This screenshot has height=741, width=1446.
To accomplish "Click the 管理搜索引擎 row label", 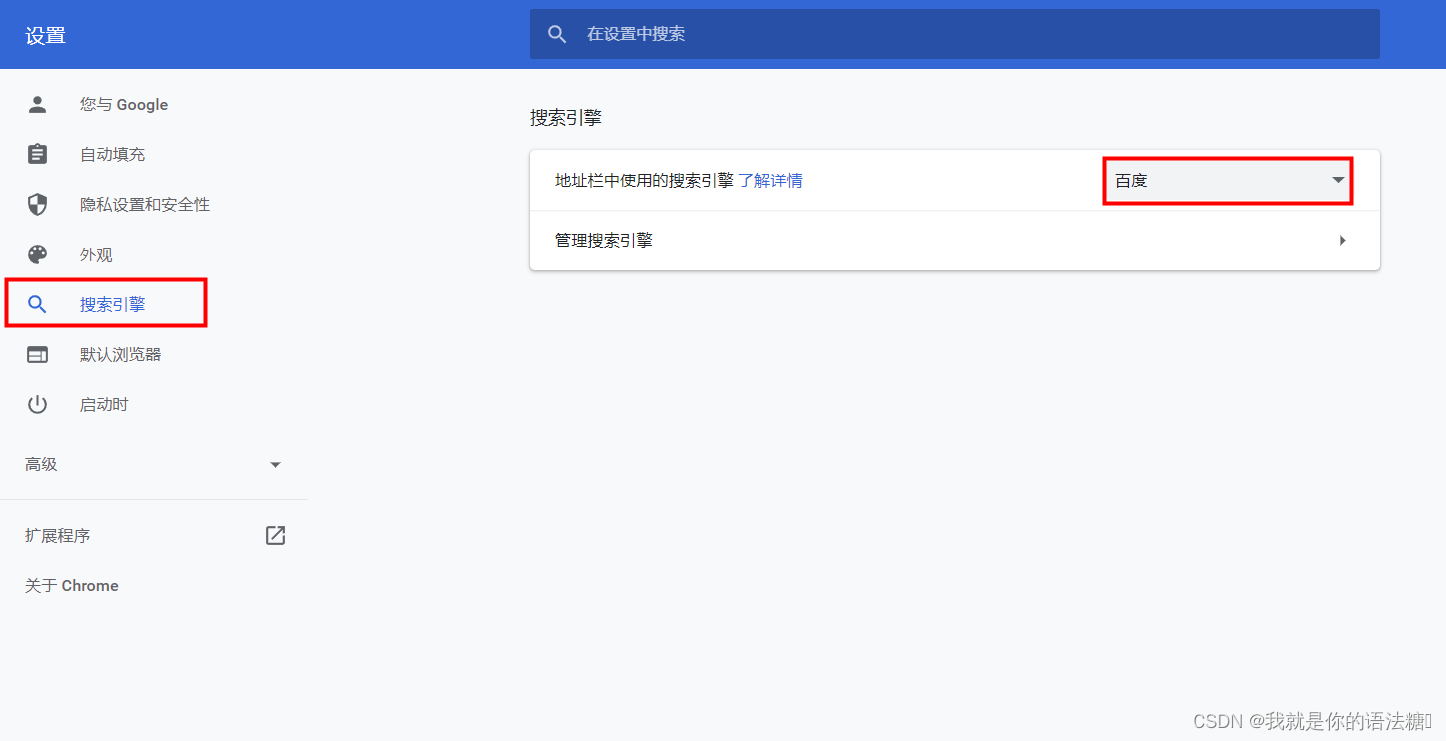I will pos(604,240).
